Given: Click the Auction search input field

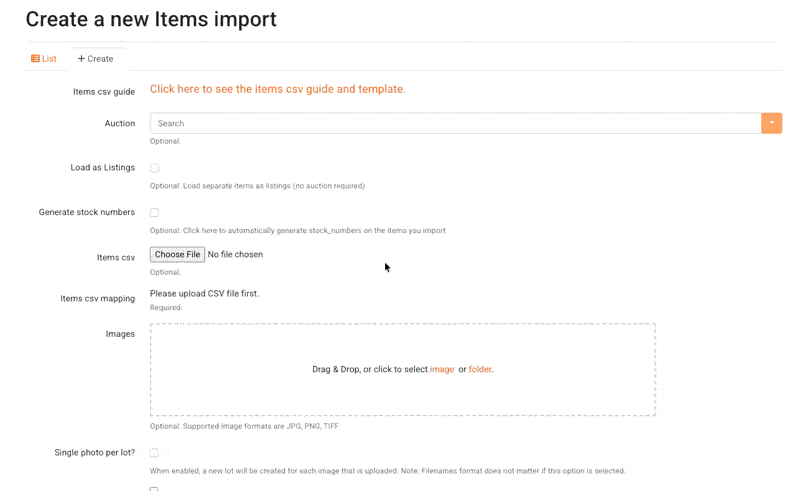Looking at the screenshot, I should 455,123.
